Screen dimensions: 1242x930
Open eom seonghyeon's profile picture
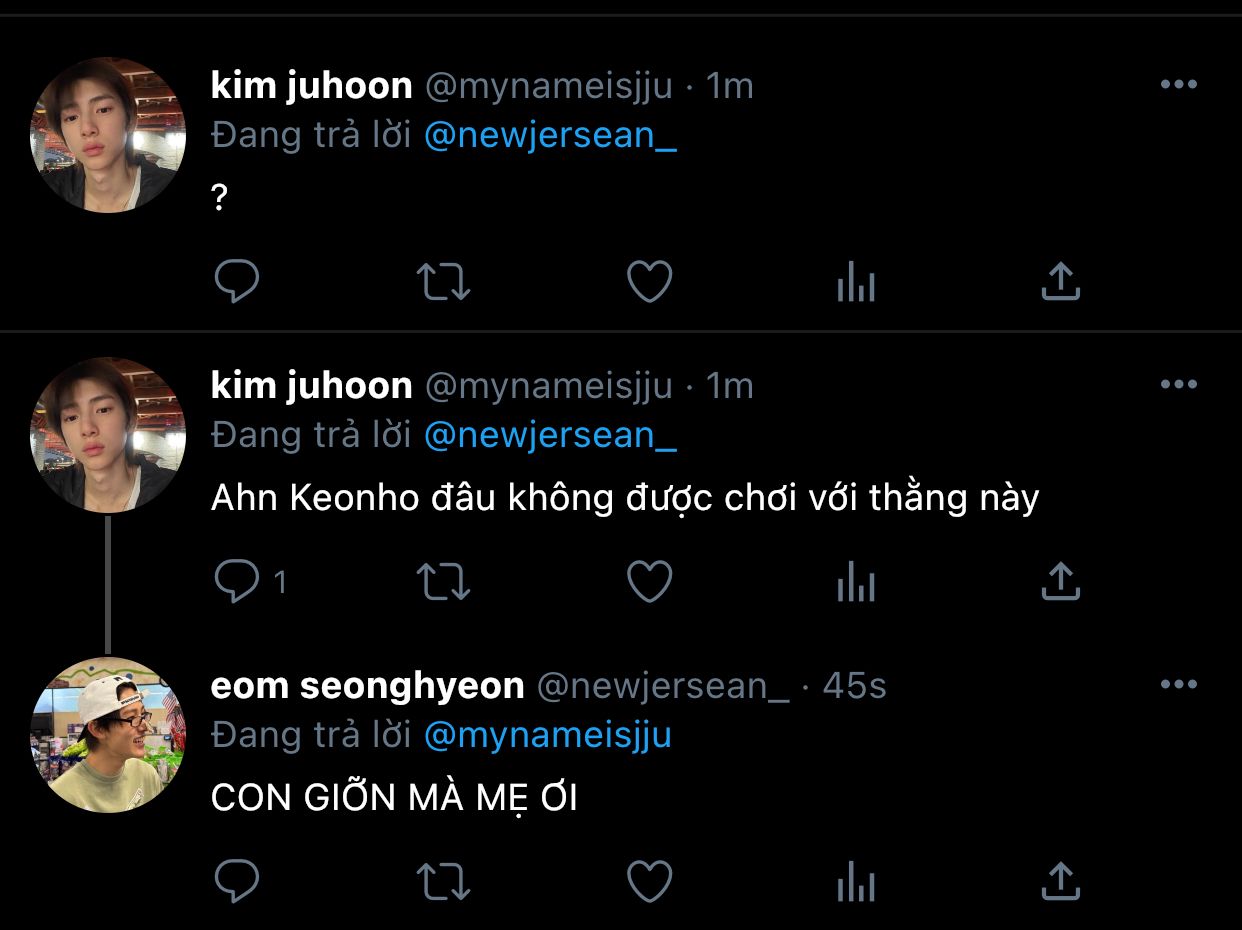pos(108,734)
